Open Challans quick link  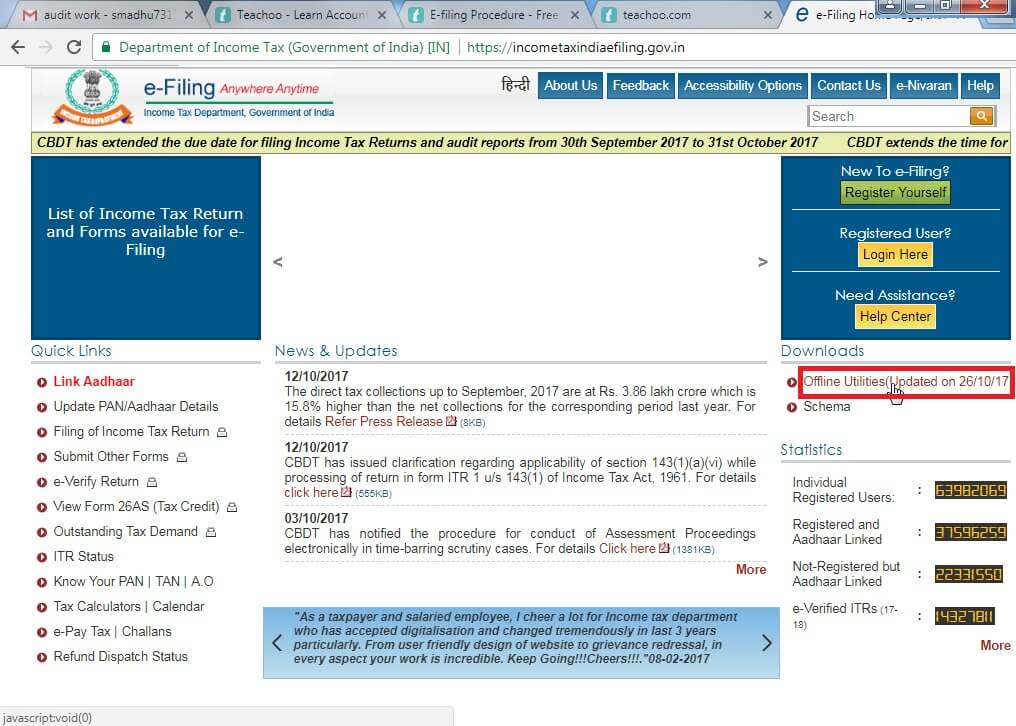pos(147,631)
